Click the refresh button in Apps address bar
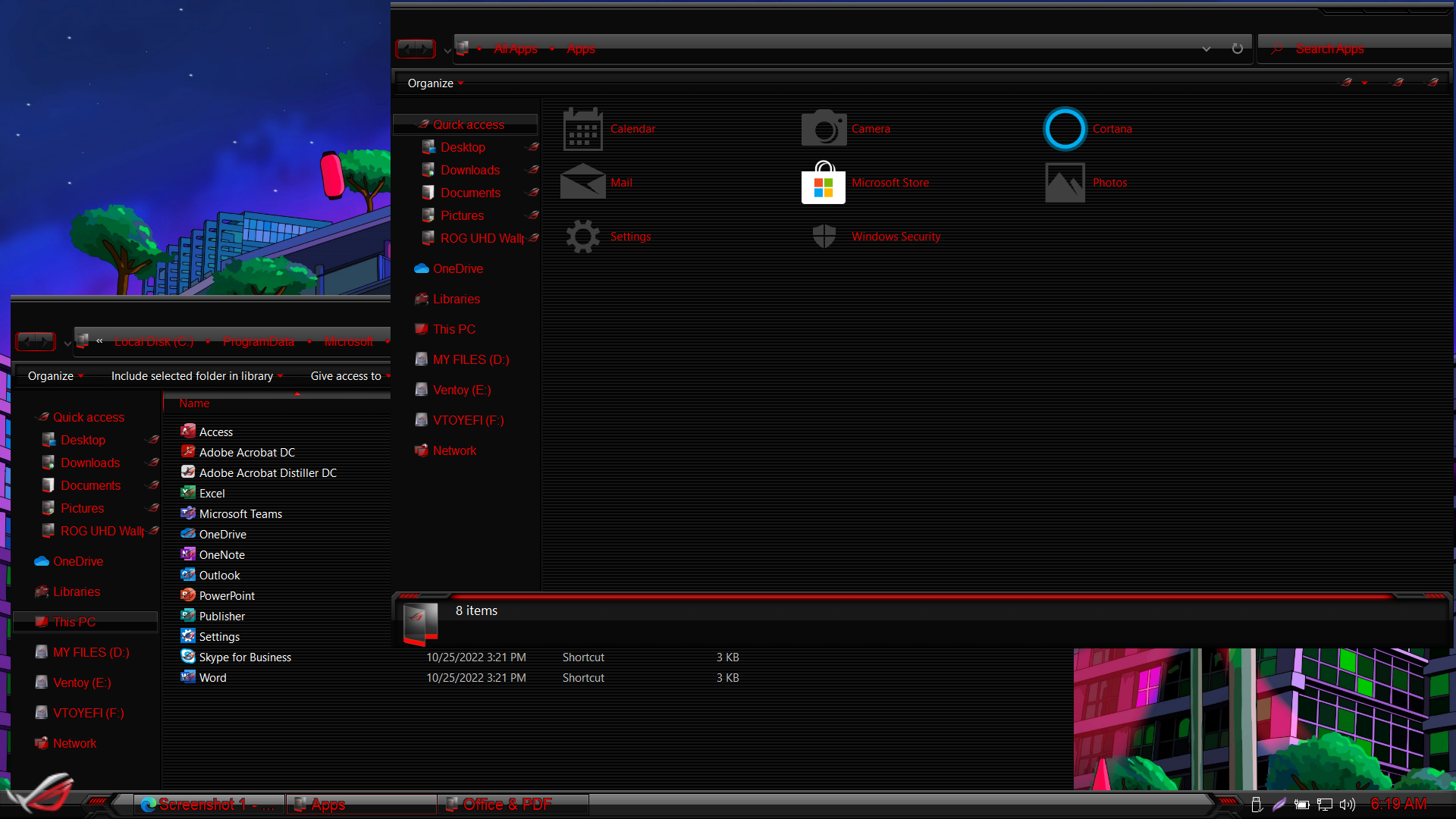Screen dimensions: 1456x819 tap(1237, 49)
